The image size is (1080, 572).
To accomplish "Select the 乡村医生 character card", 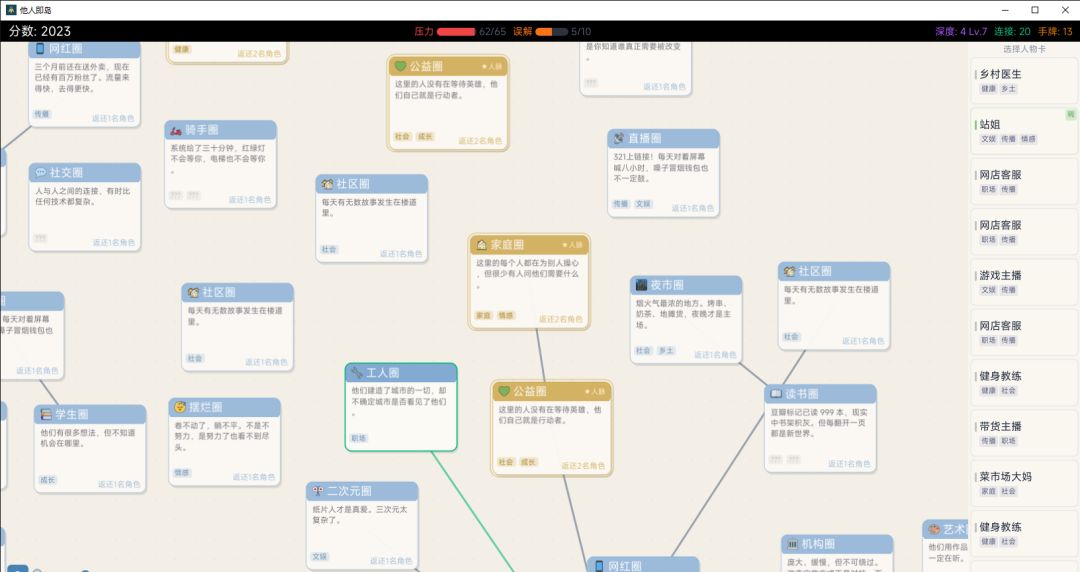I will [x=1024, y=81].
